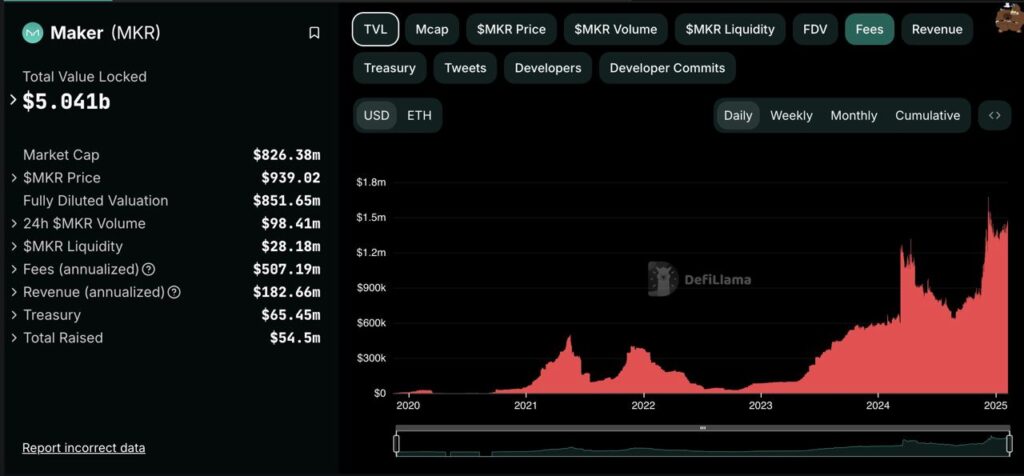Click the 2021 x-axis label
Screen dimensions: 1024x476
pyautogui.click(x=526, y=405)
